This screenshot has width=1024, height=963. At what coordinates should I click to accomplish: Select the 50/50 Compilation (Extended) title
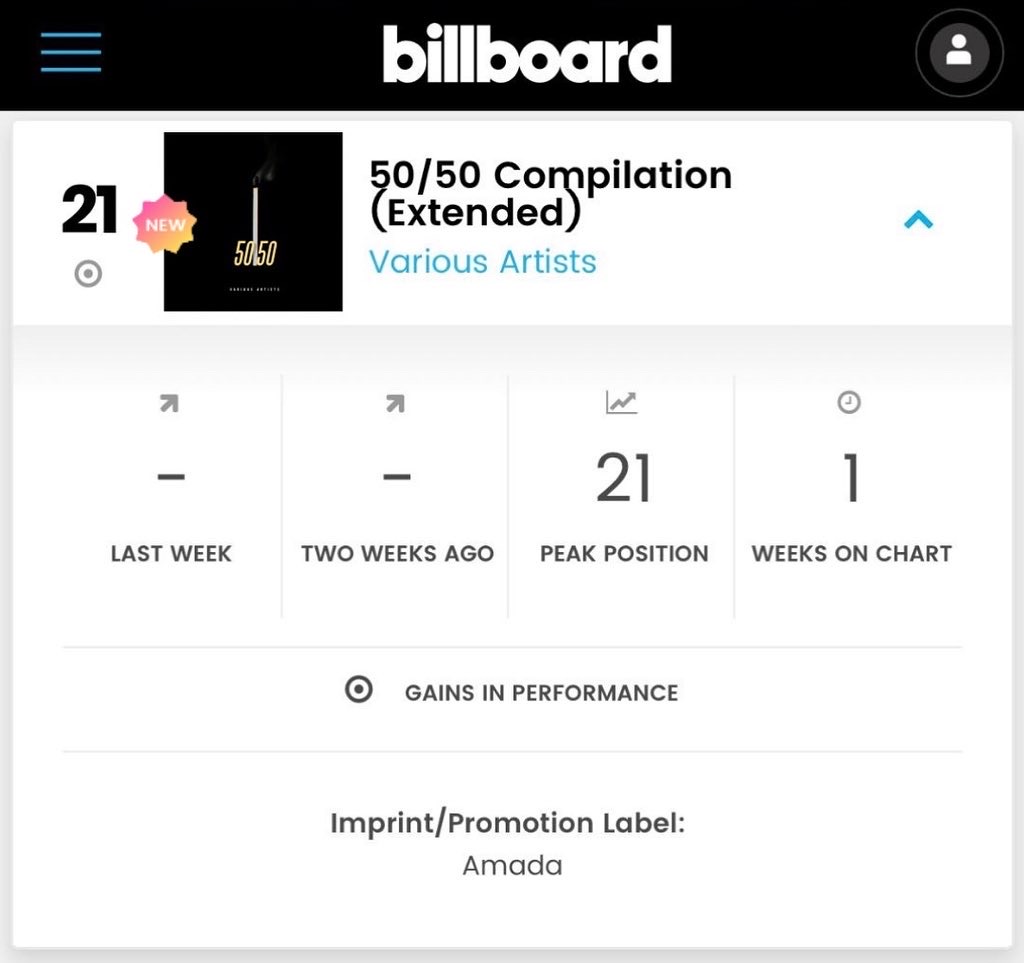551,193
